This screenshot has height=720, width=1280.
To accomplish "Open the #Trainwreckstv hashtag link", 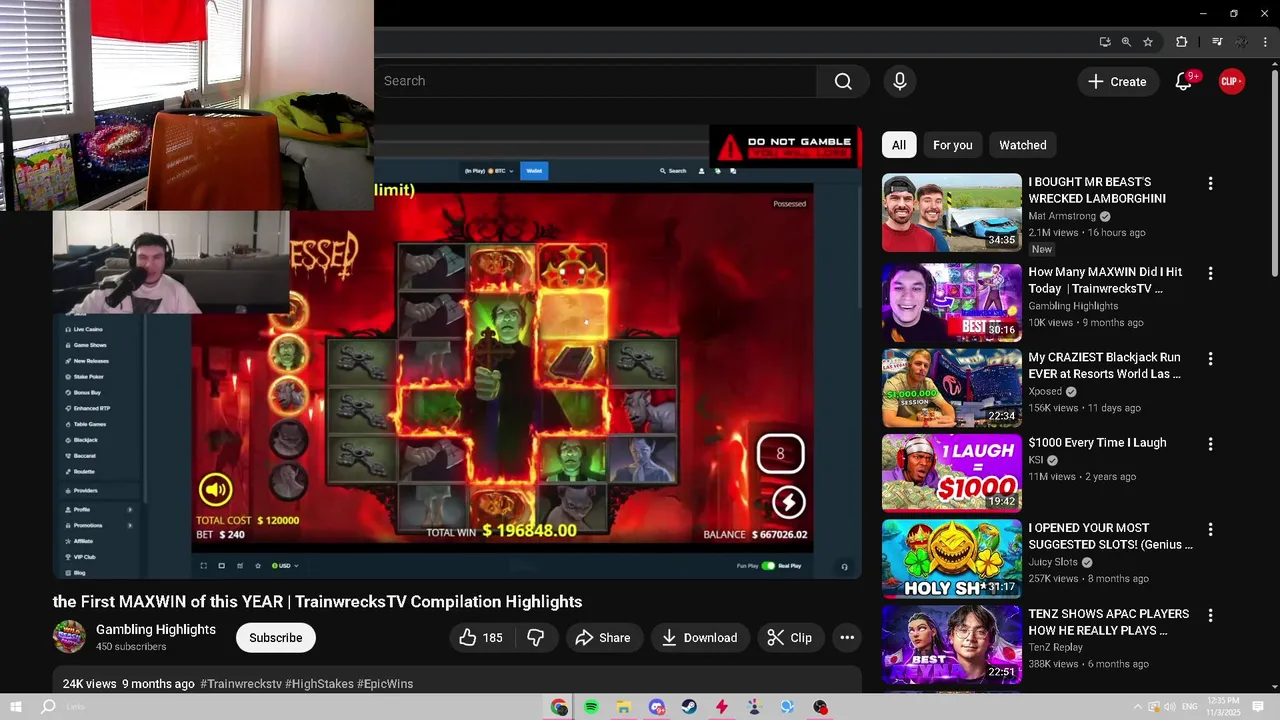I will 241,684.
